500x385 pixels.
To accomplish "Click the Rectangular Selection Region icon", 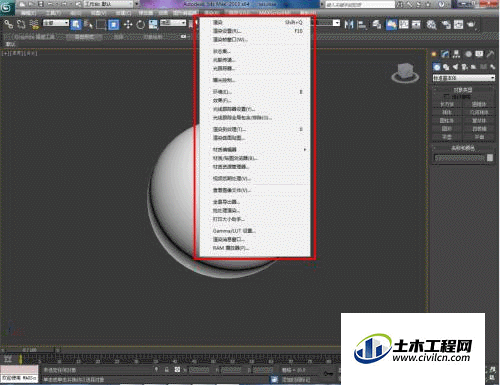I will 101,24.
